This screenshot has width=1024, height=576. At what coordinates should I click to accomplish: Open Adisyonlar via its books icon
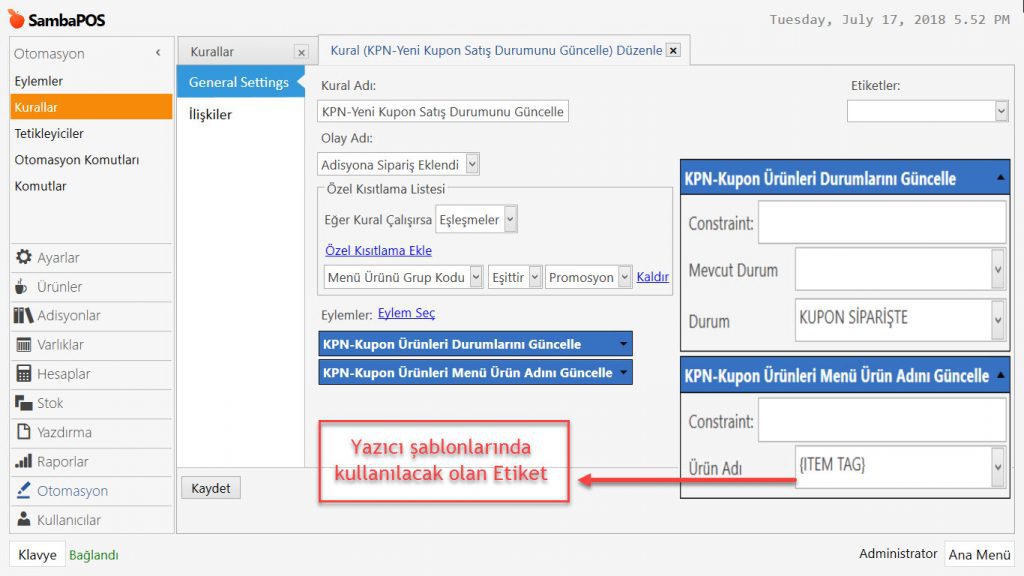[23, 316]
